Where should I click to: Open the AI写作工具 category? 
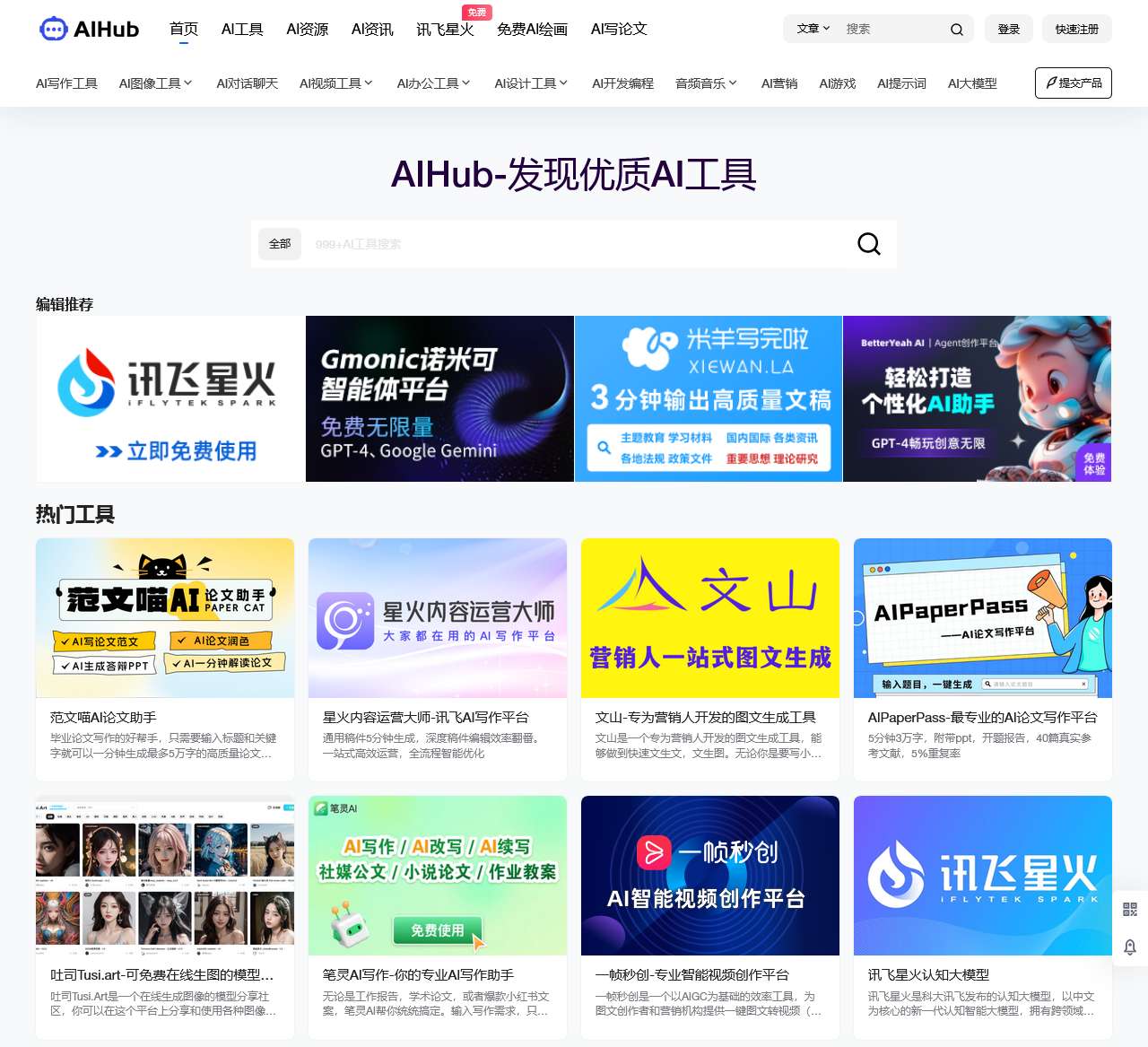[x=67, y=83]
